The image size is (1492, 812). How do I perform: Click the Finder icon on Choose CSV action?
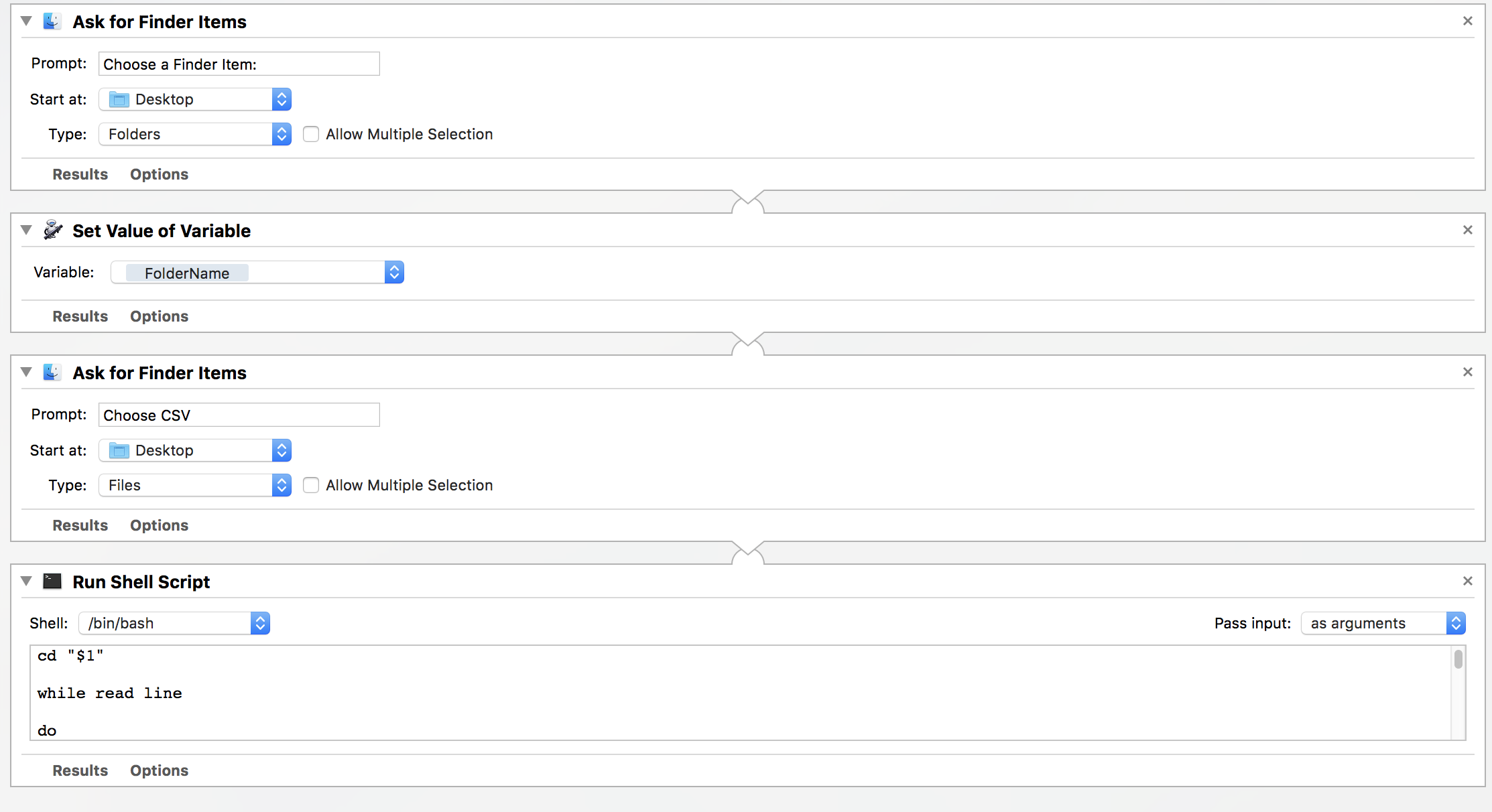(52, 372)
